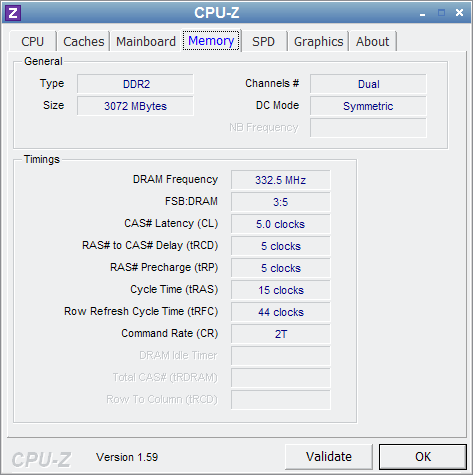
Task: Click the Command Rate (CR) label
Action: (170, 333)
